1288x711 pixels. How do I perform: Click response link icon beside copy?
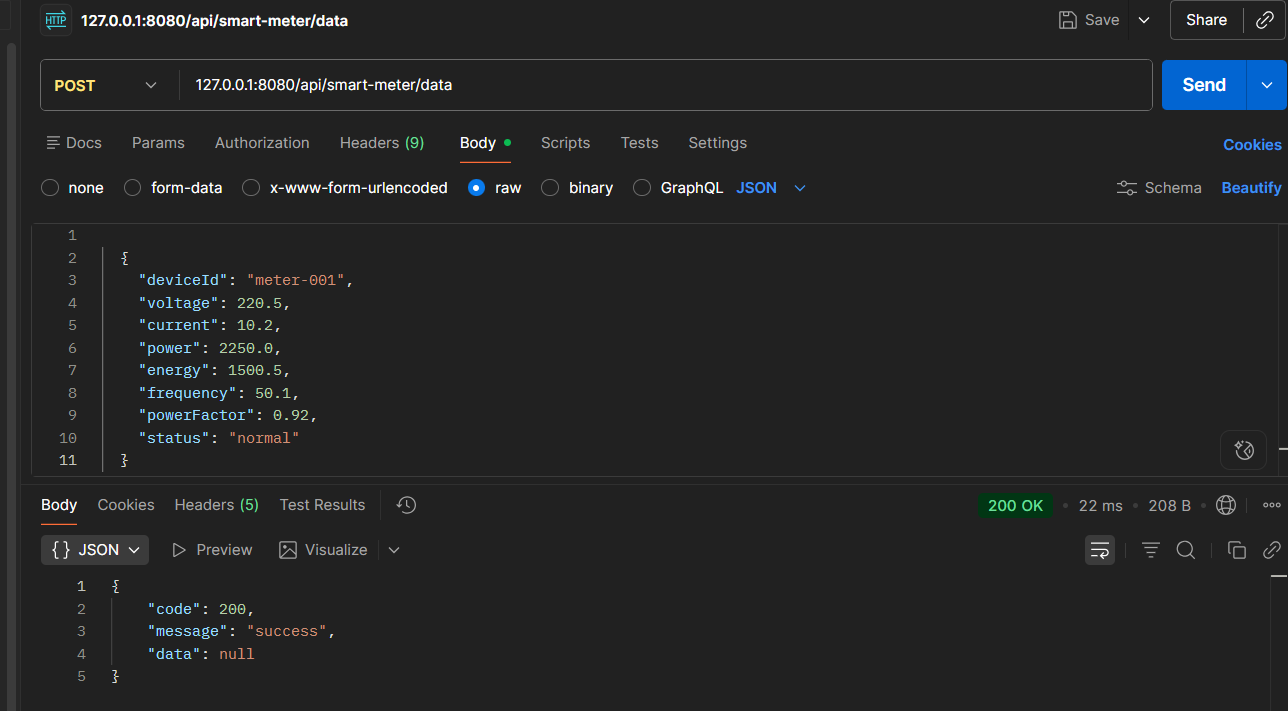tap(1272, 550)
